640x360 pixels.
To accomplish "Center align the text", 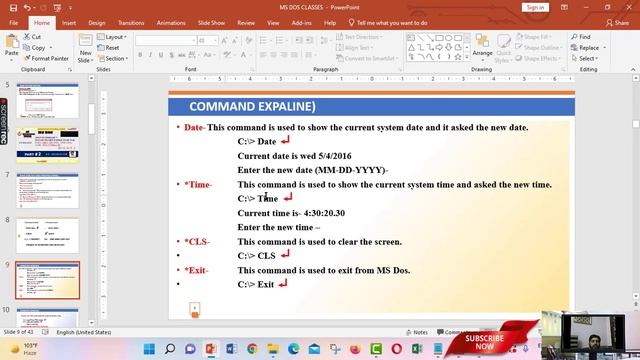I will coord(273,55).
